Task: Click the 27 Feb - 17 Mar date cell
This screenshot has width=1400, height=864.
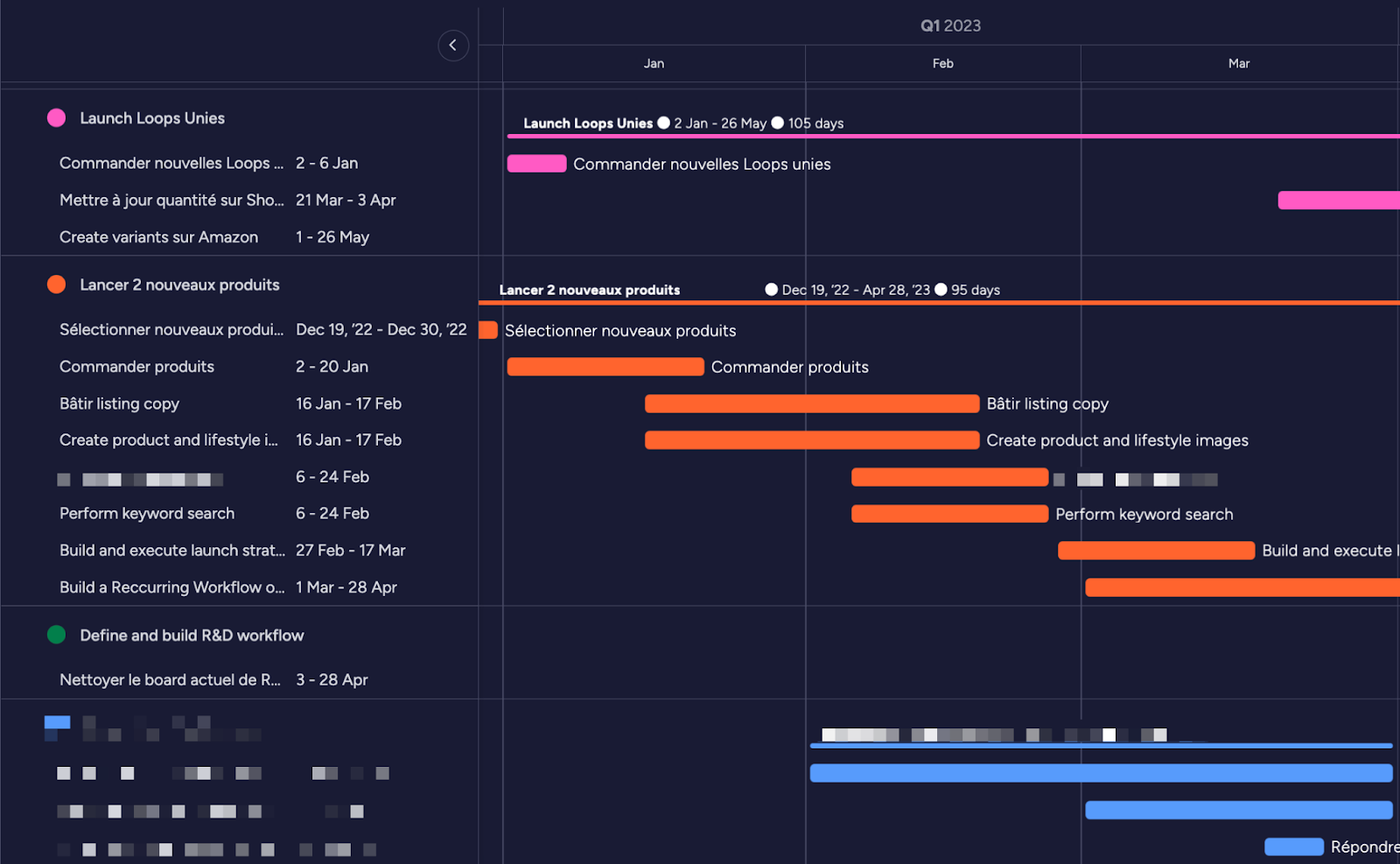Action: coord(350,551)
